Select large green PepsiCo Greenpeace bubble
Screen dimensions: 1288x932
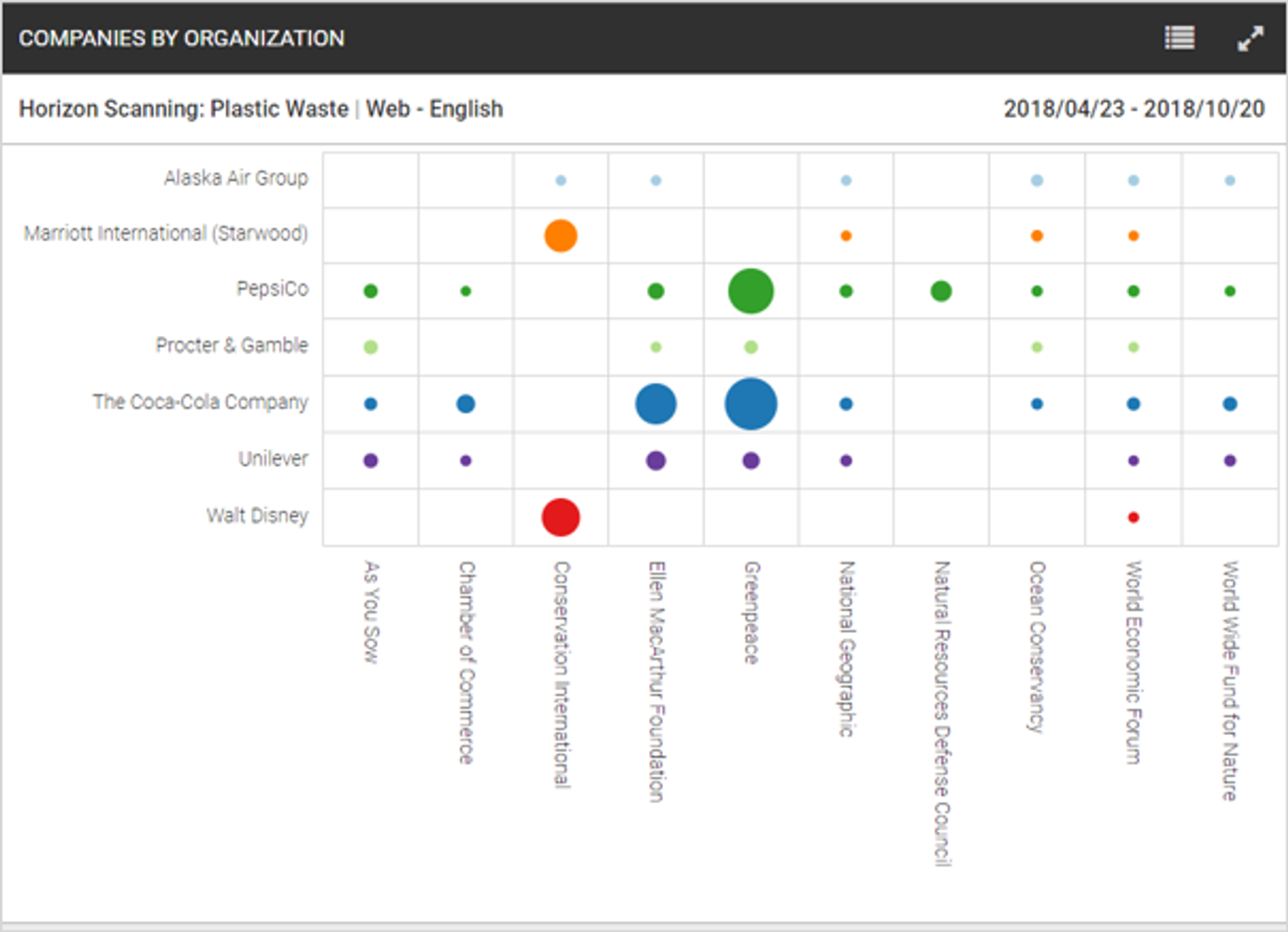tap(751, 291)
